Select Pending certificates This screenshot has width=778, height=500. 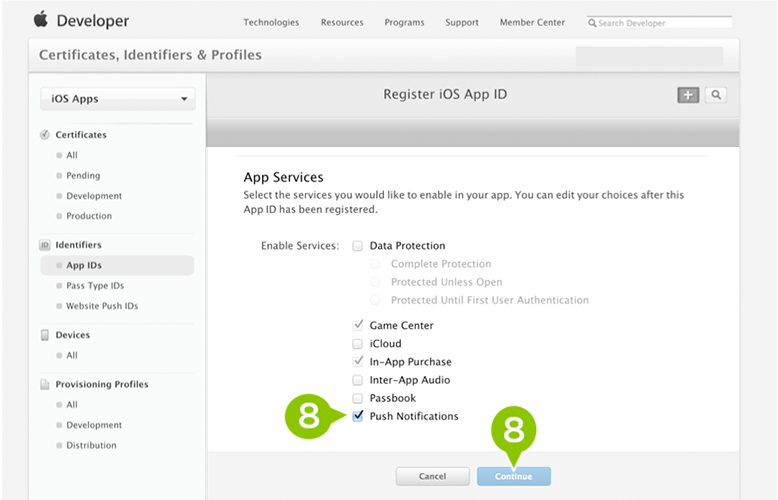[x=83, y=176]
